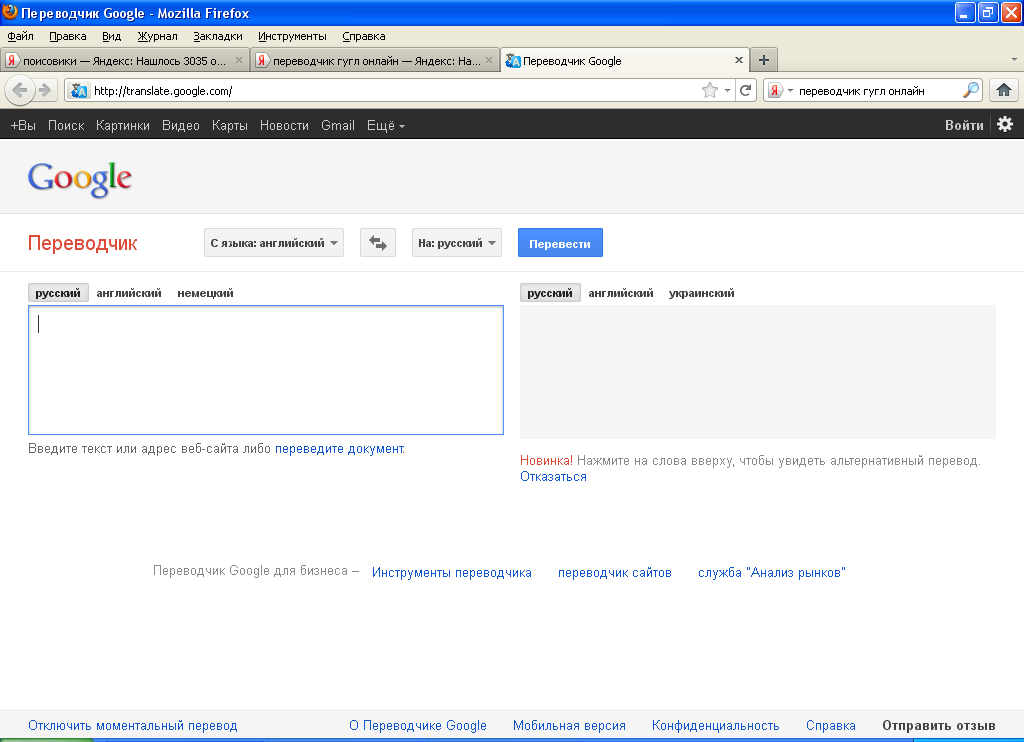
Task: Click the Firefox forward arrow button
Action: point(44,90)
